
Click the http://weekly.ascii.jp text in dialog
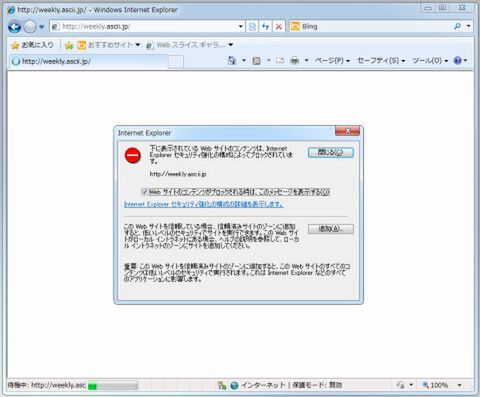(x=178, y=174)
